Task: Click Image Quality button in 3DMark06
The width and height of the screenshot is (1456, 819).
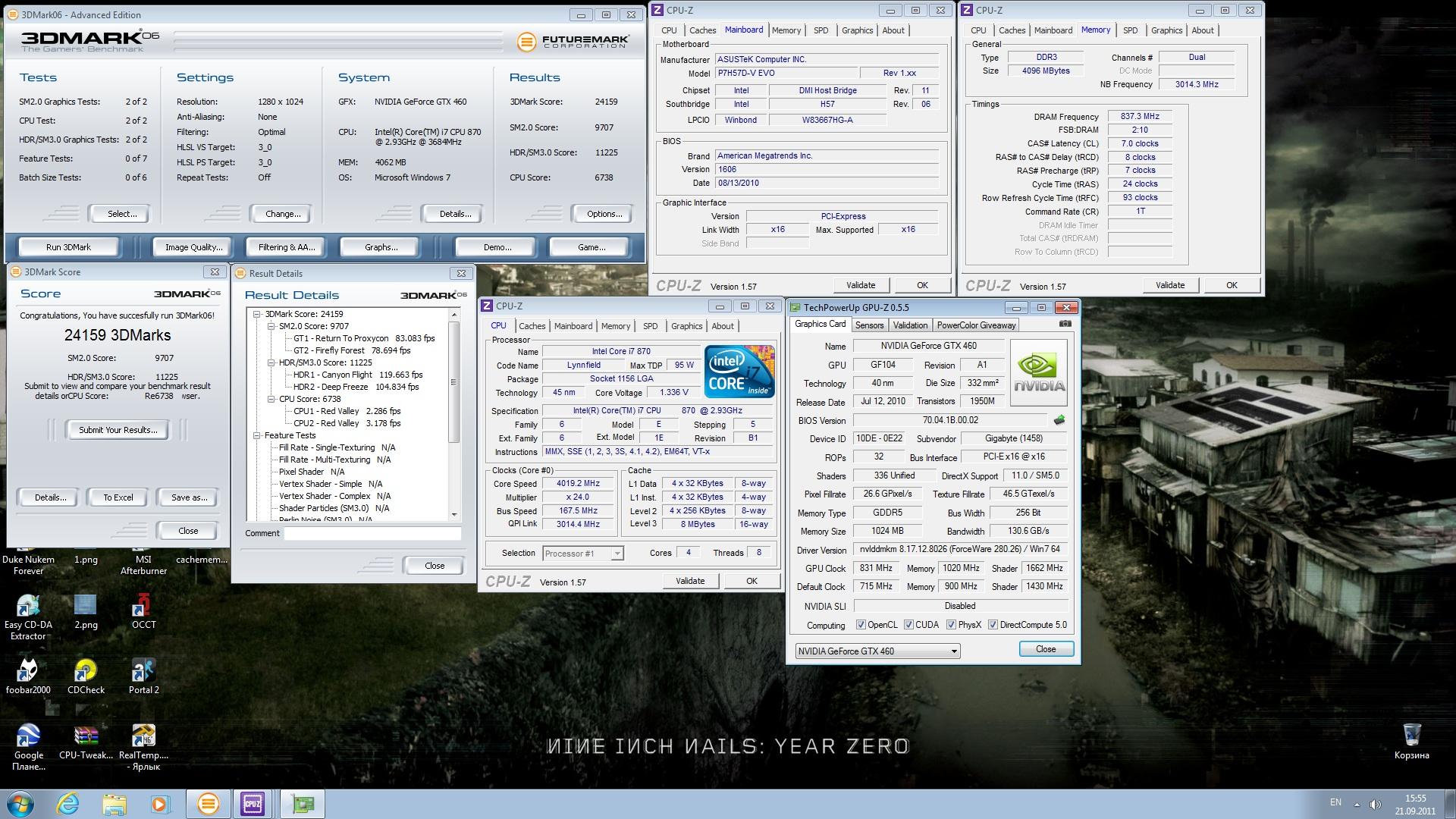Action: tap(194, 247)
